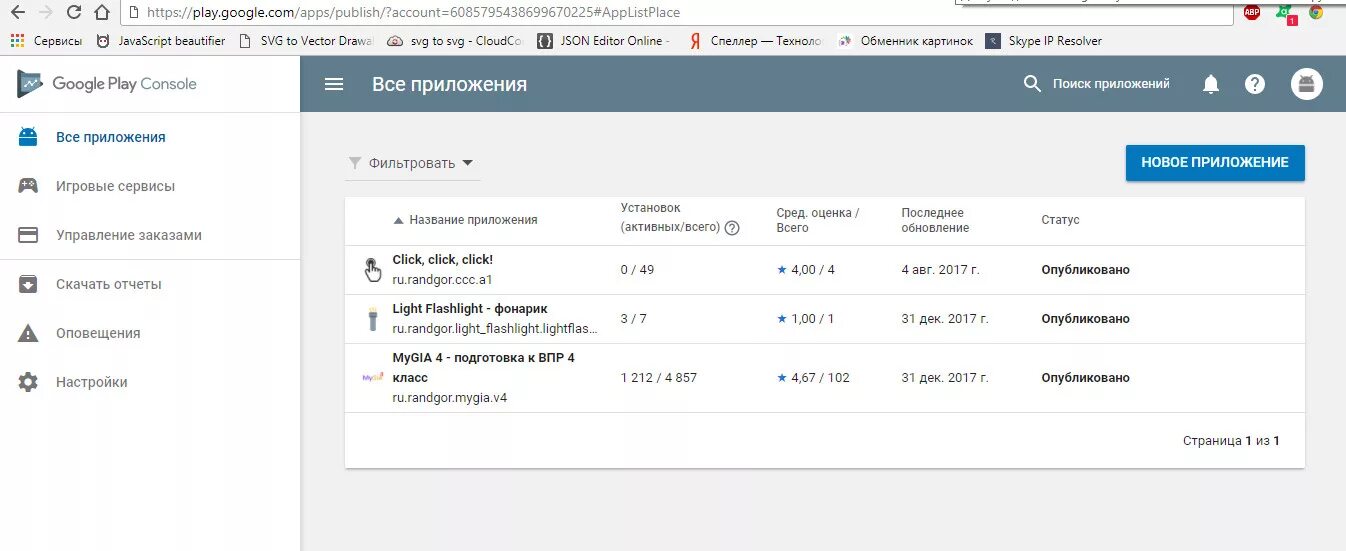The height and width of the screenshot is (551, 1346).
Task: Open Light Flashlight - фонарик app
Action: pos(470,309)
